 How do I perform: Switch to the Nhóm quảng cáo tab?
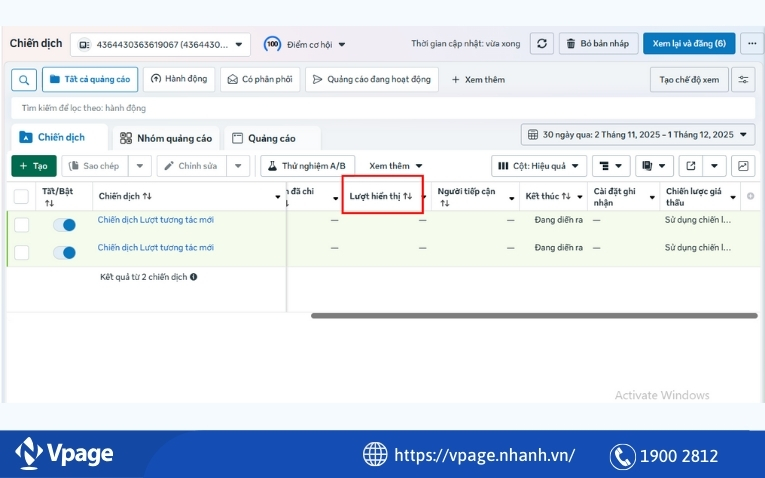tap(166, 138)
